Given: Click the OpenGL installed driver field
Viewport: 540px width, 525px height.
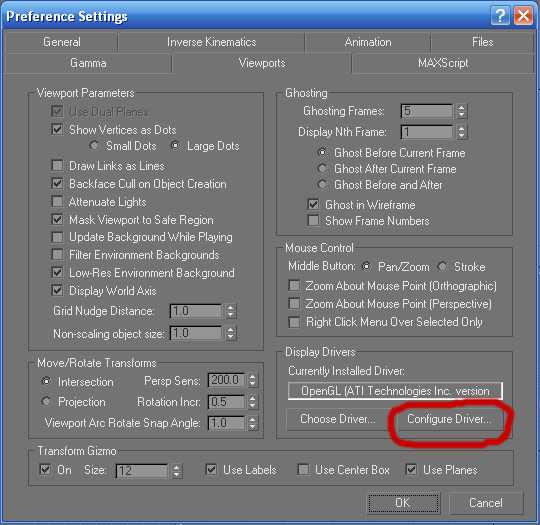Looking at the screenshot, I should [395, 391].
